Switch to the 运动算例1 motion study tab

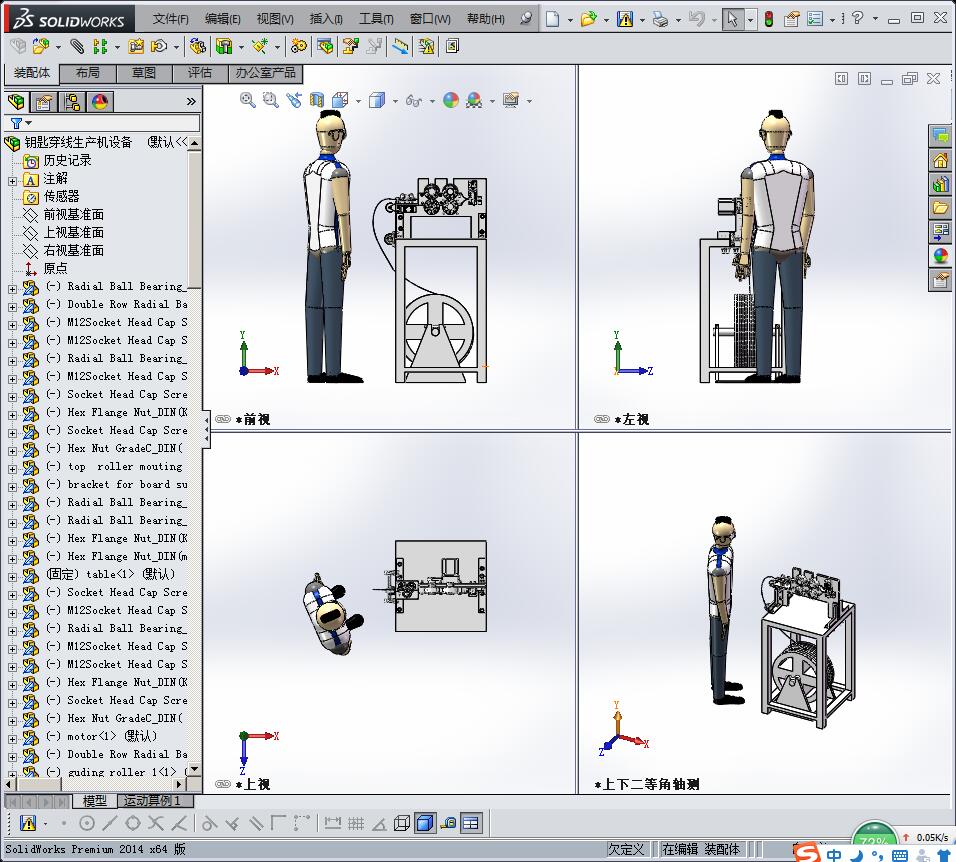(x=151, y=801)
